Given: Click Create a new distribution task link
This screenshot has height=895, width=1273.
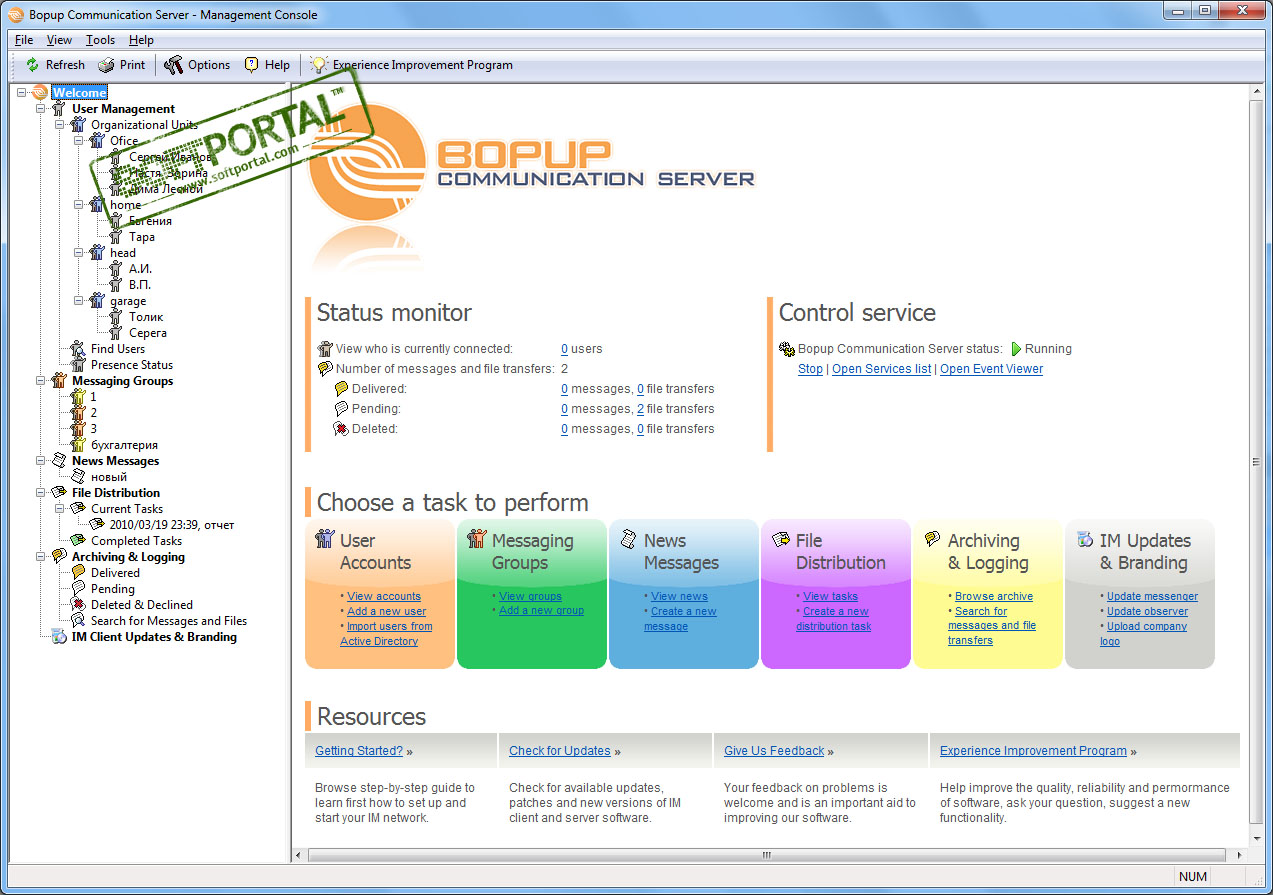Looking at the screenshot, I should click(834, 619).
